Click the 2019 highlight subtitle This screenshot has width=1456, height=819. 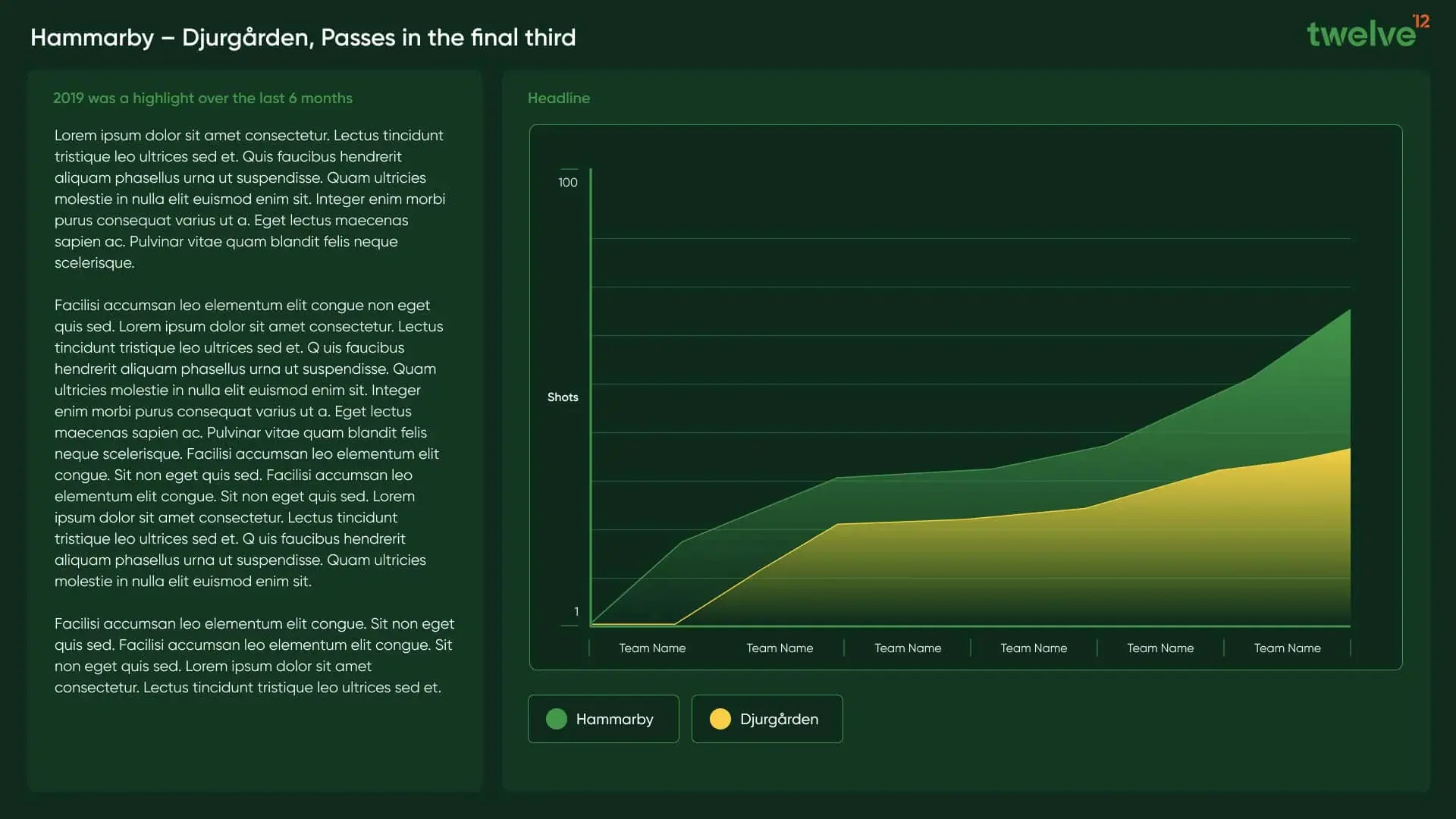(x=202, y=99)
